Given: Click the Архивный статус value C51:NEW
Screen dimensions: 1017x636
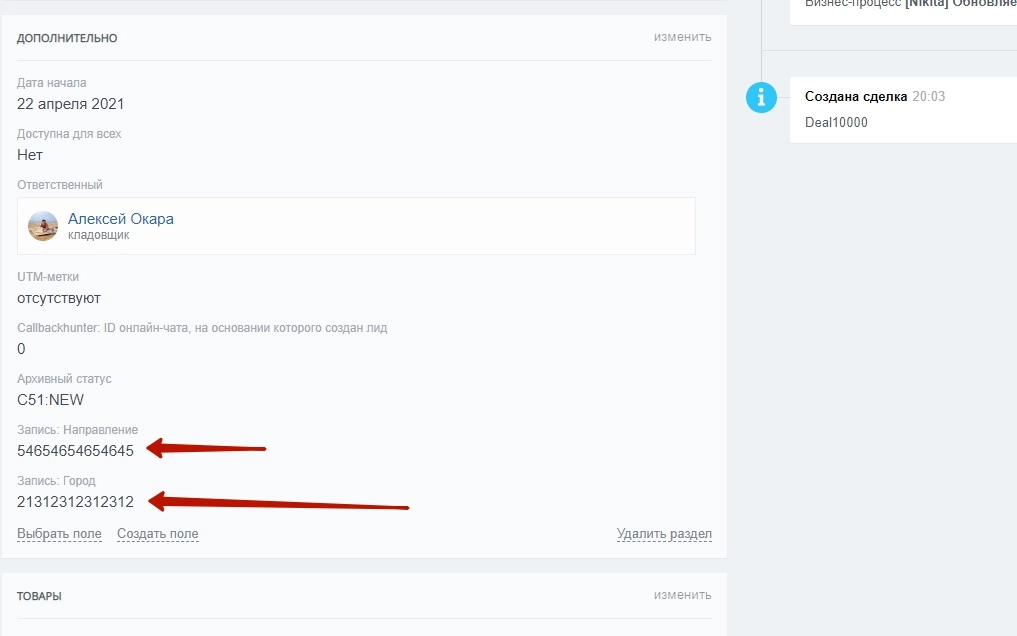Looking at the screenshot, I should point(50,400).
